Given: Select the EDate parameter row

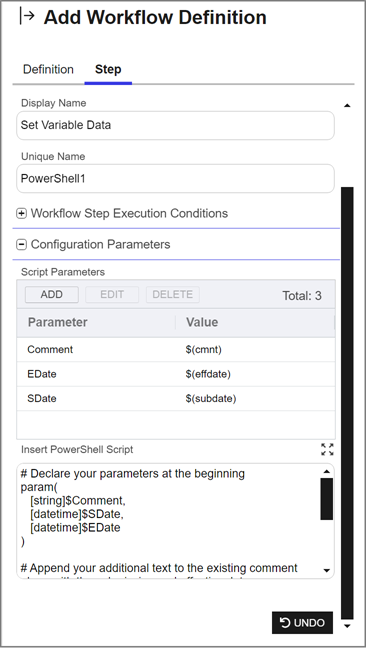Looking at the screenshot, I should 176,374.
